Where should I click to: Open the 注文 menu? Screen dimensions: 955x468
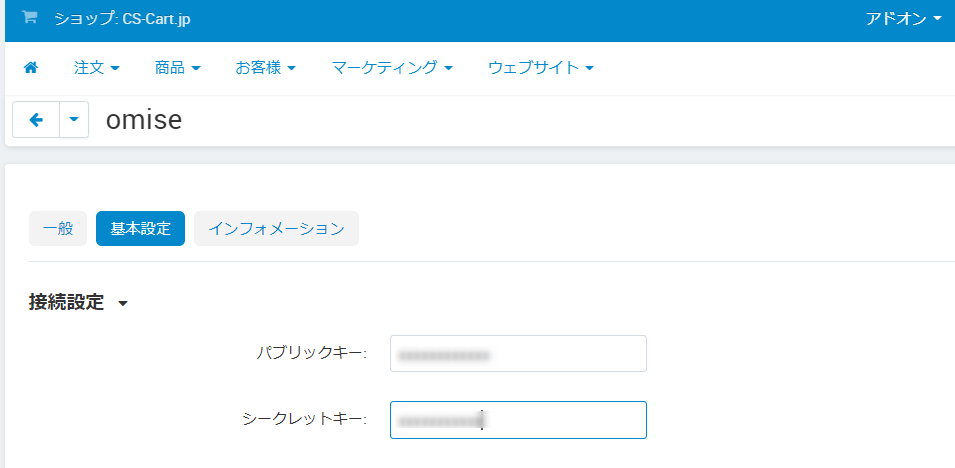[96, 68]
